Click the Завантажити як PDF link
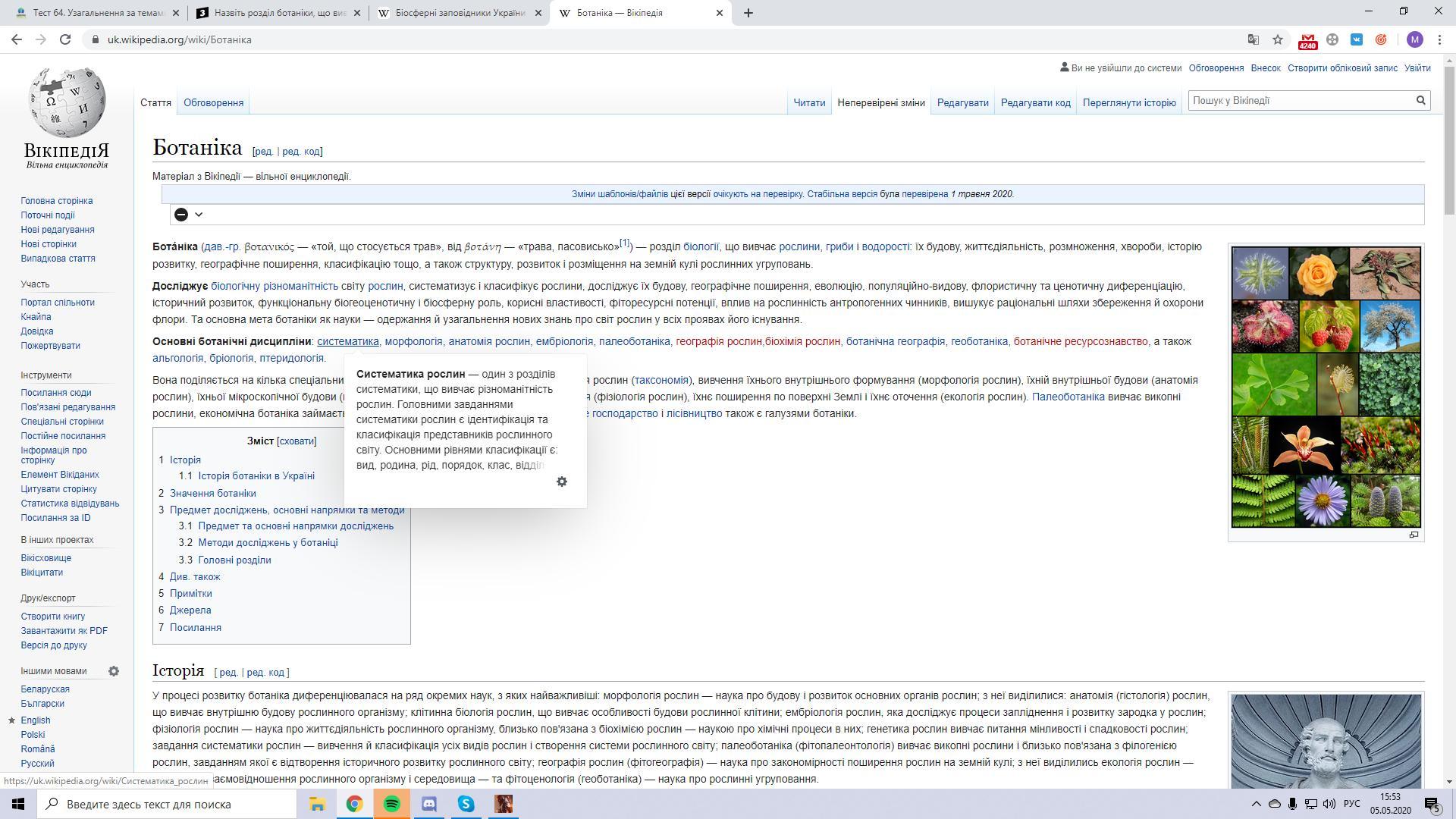 [64, 631]
